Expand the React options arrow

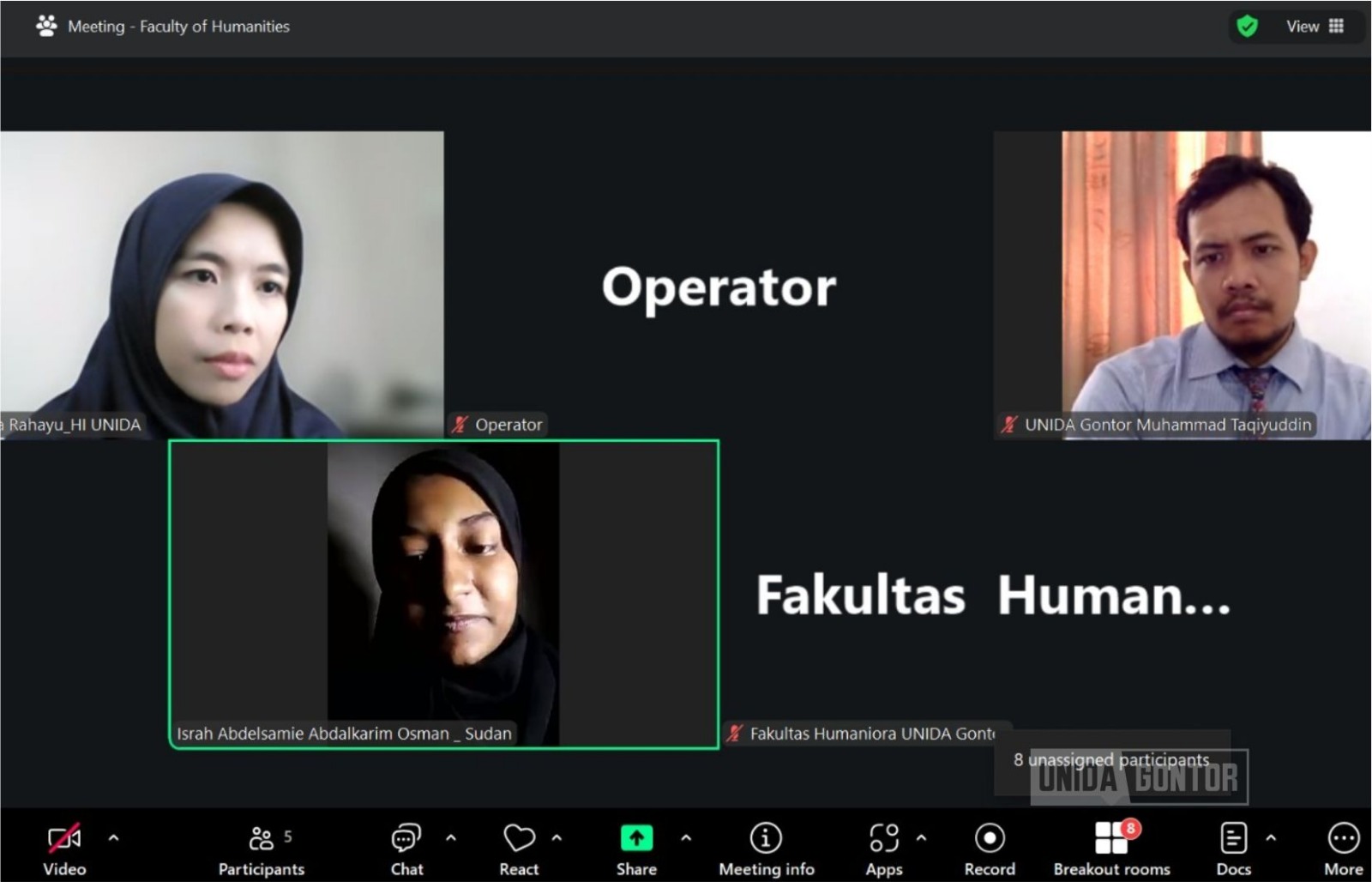557,837
